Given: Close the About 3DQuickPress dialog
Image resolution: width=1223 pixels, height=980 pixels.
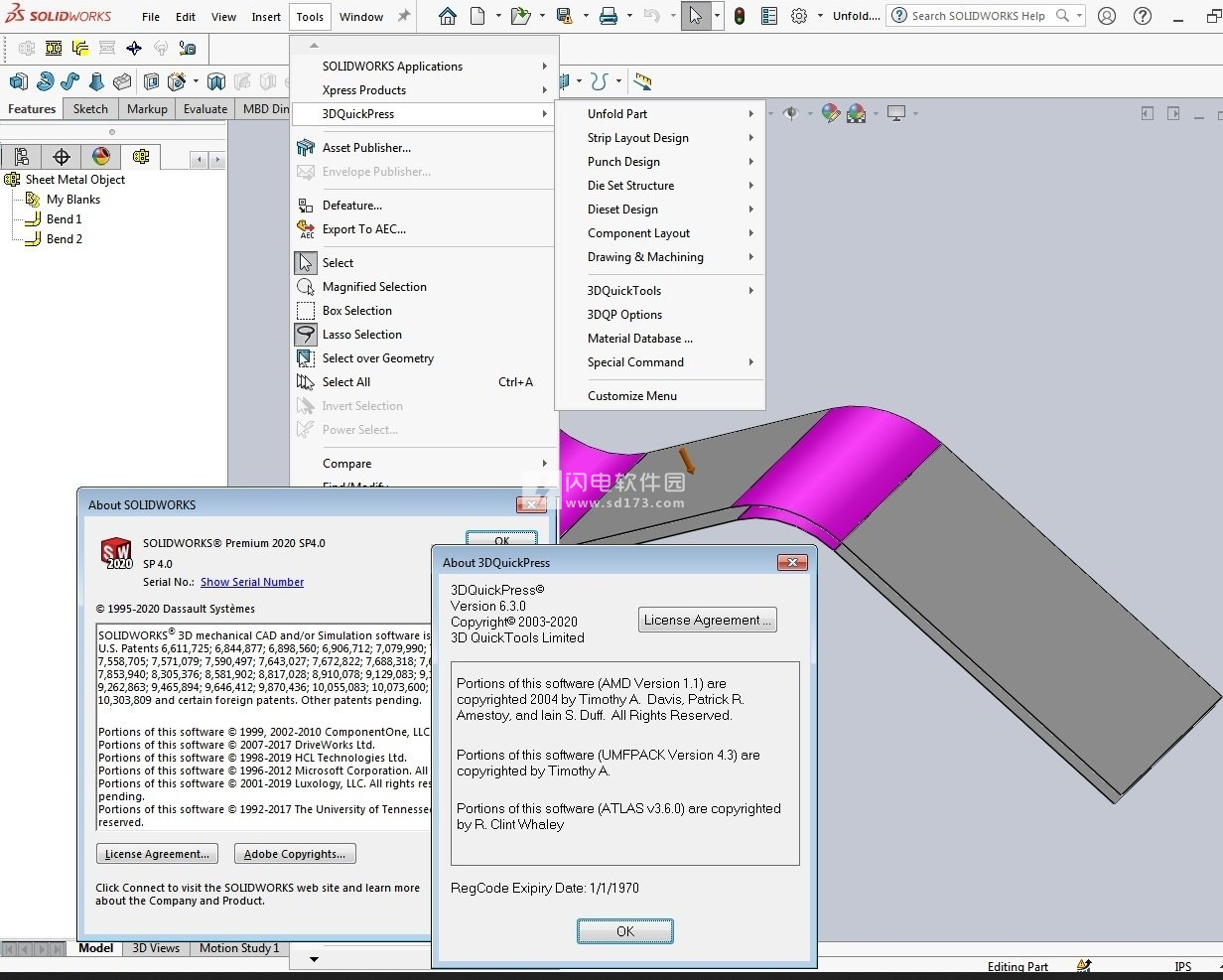Looking at the screenshot, I should pos(792,563).
